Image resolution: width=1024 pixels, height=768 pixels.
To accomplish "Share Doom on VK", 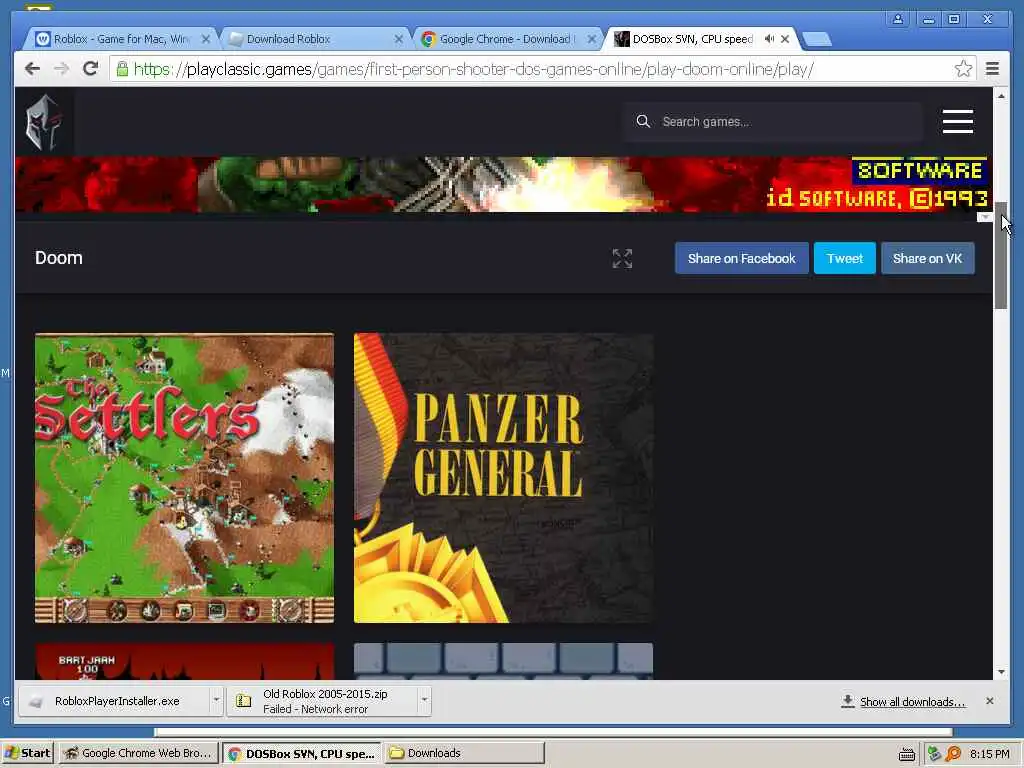I will tap(927, 259).
